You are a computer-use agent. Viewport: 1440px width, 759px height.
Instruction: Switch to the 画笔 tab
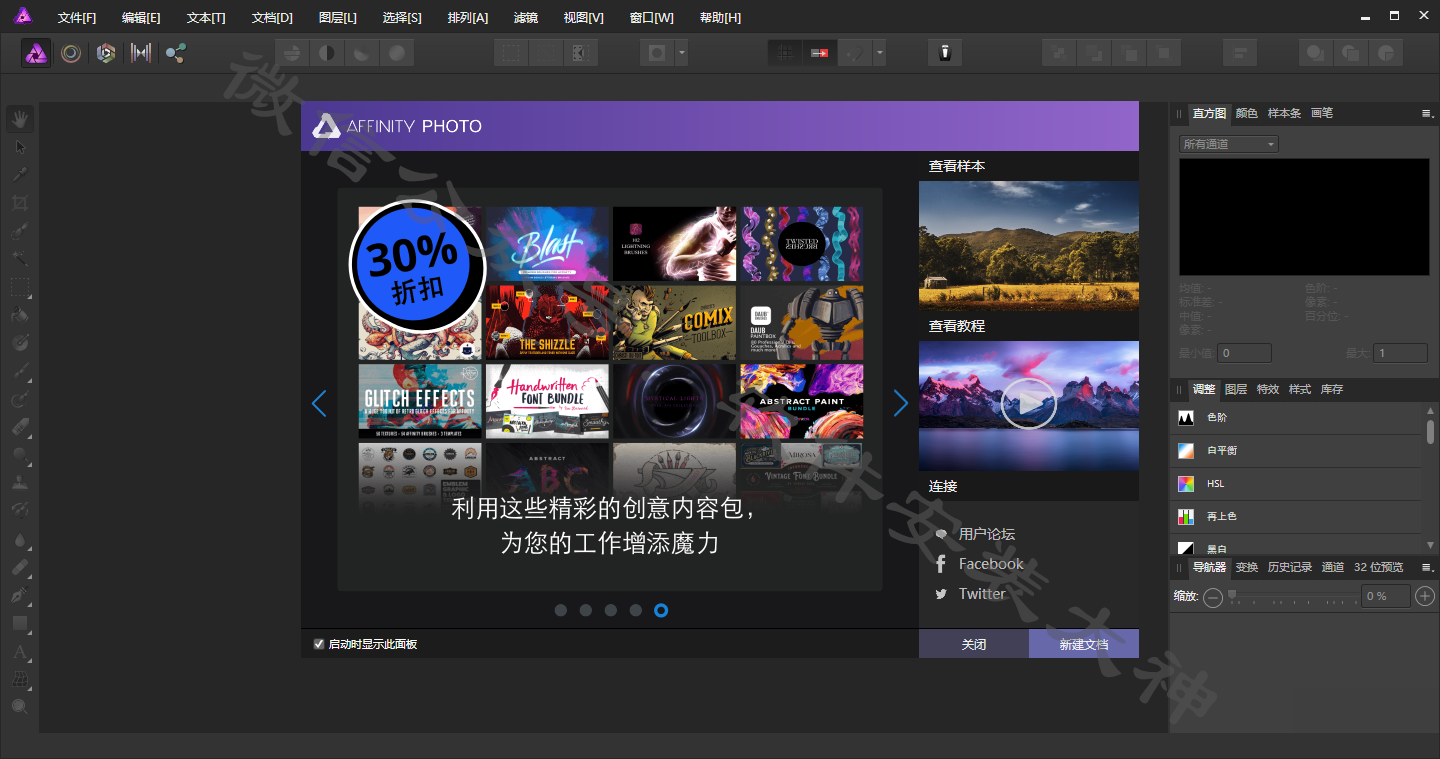pyautogui.click(x=1322, y=113)
